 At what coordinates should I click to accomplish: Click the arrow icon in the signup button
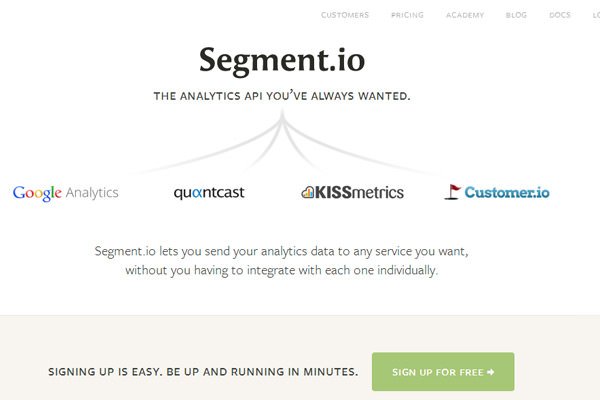tap(490, 372)
